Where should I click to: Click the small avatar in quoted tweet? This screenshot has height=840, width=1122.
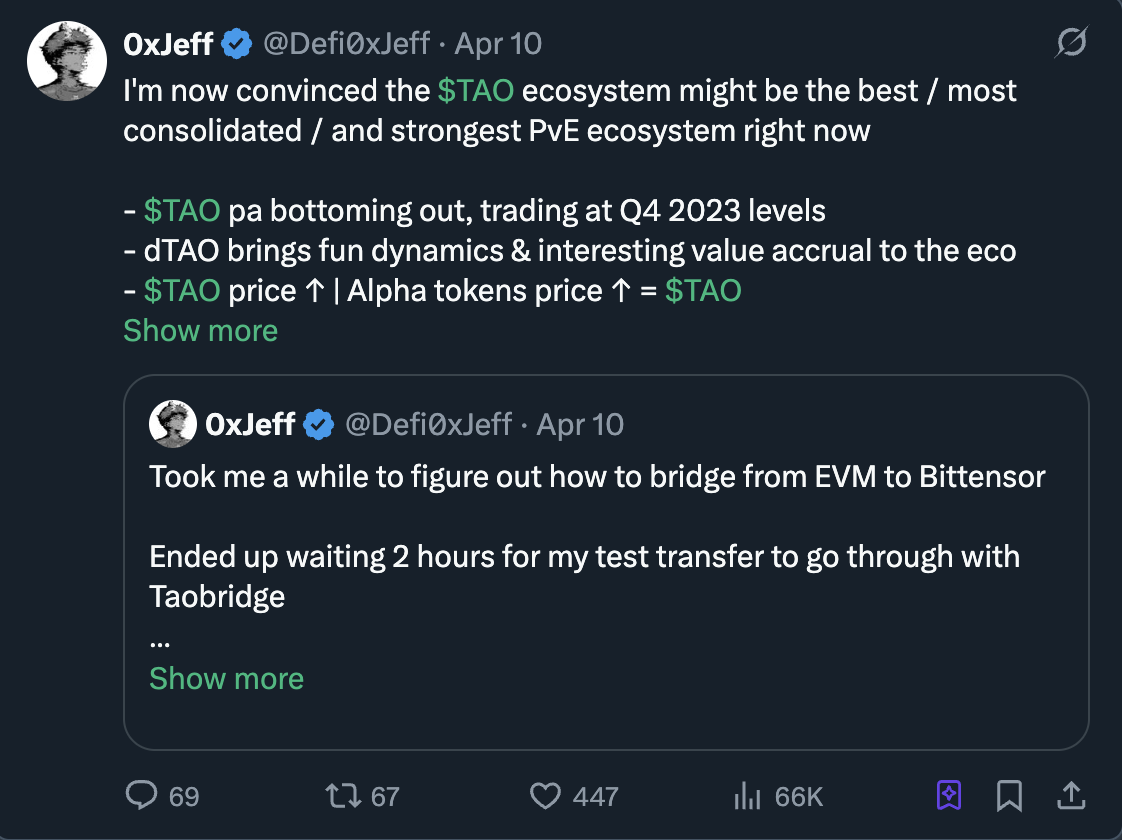click(x=172, y=424)
